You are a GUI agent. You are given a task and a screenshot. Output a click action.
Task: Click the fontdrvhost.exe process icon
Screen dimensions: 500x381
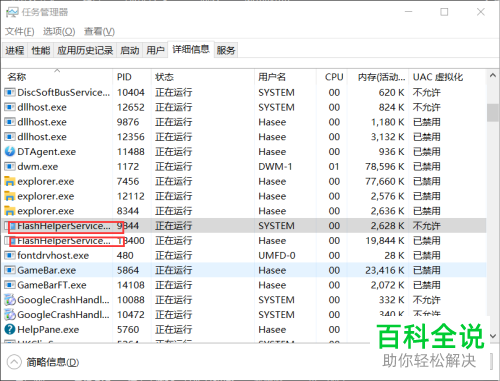pyautogui.click(x=10, y=255)
